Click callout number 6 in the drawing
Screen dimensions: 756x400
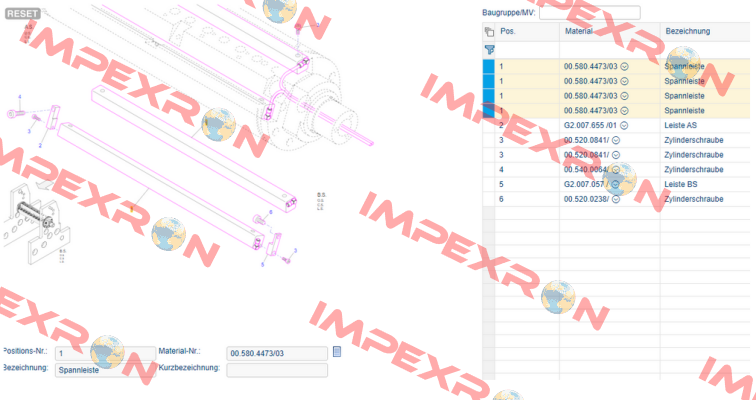coord(270,212)
